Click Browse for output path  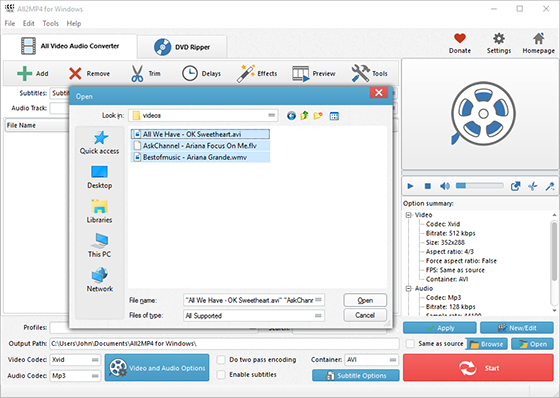click(x=486, y=344)
